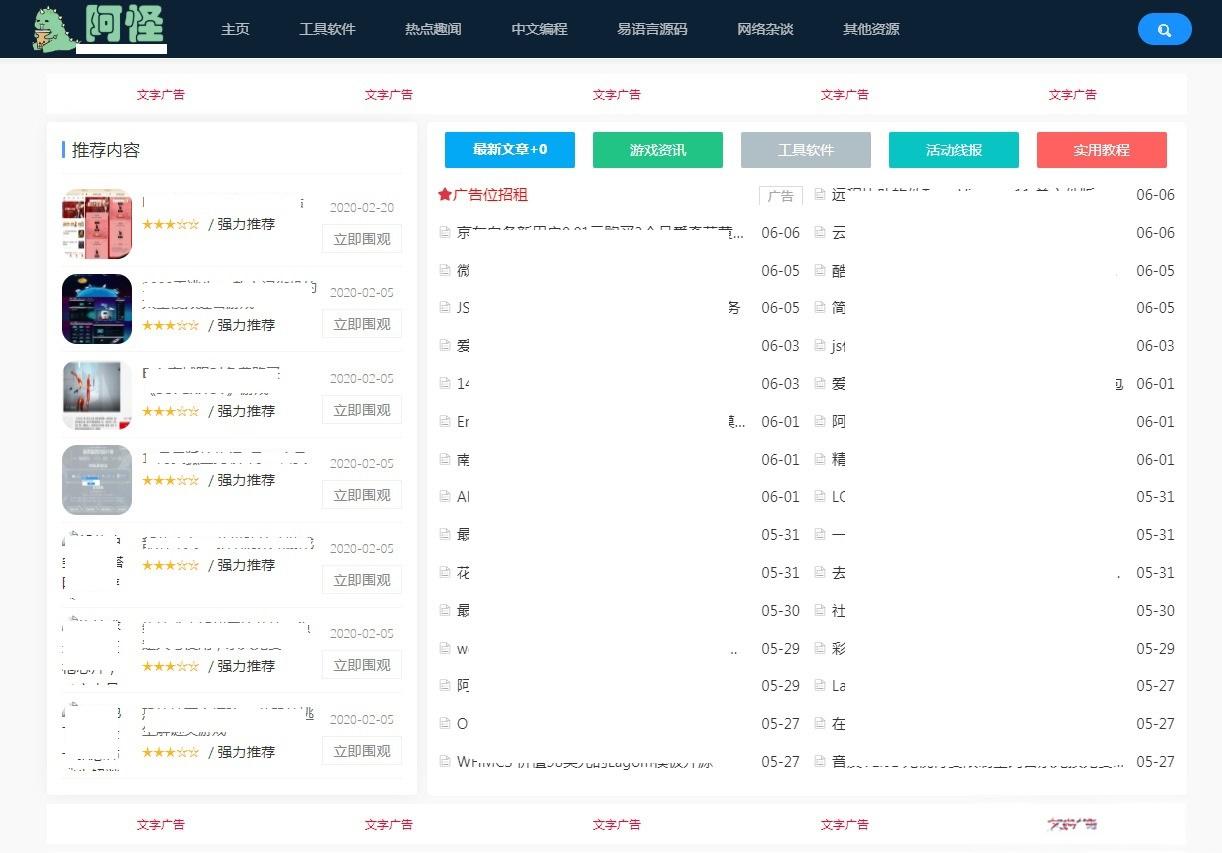Open the dark purple website thumbnail
This screenshot has width=1222, height=853.
pyautogui.click(x=97, y=309)
